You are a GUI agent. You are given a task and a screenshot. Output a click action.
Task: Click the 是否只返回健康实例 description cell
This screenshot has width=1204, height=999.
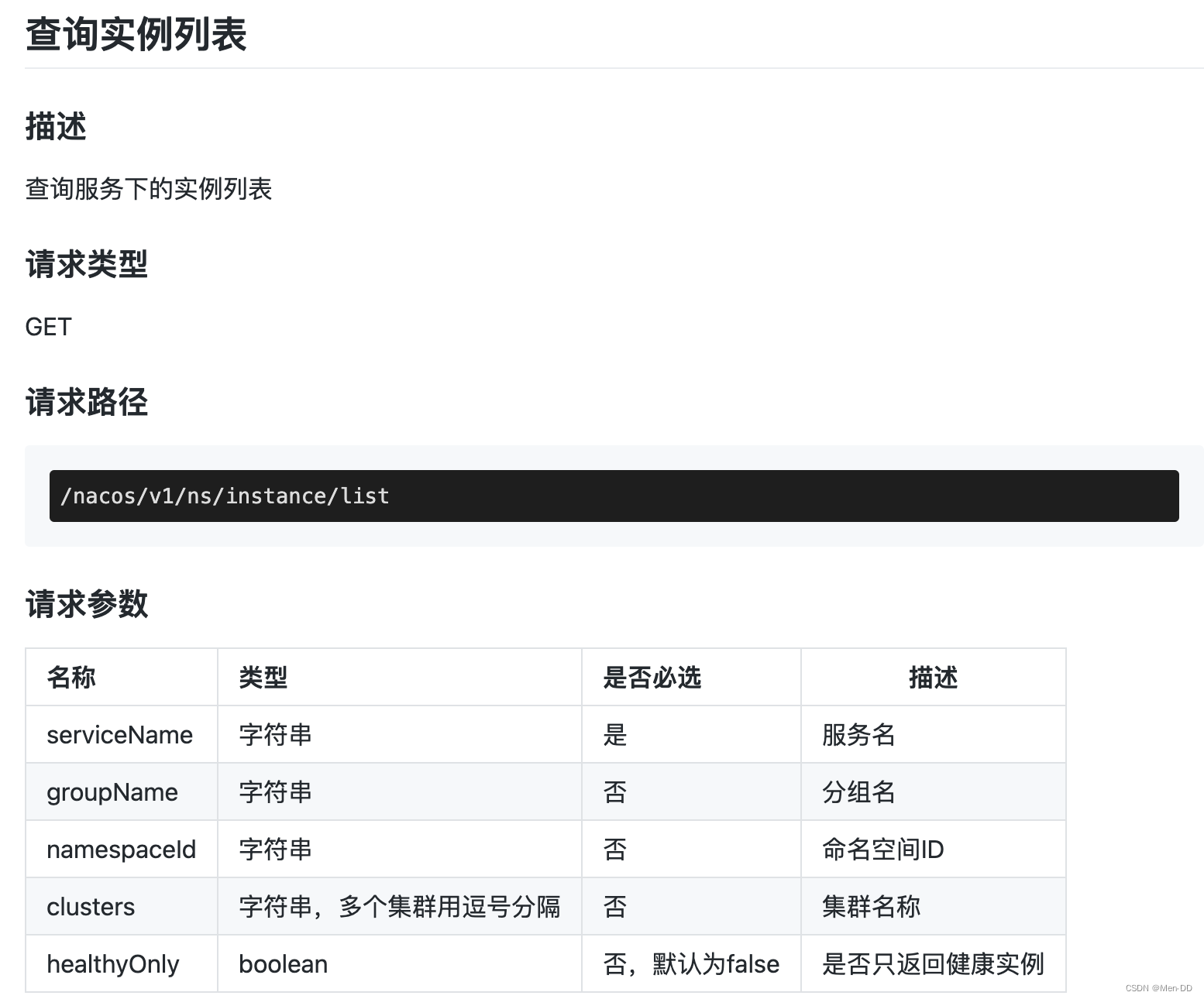point(934,963)
